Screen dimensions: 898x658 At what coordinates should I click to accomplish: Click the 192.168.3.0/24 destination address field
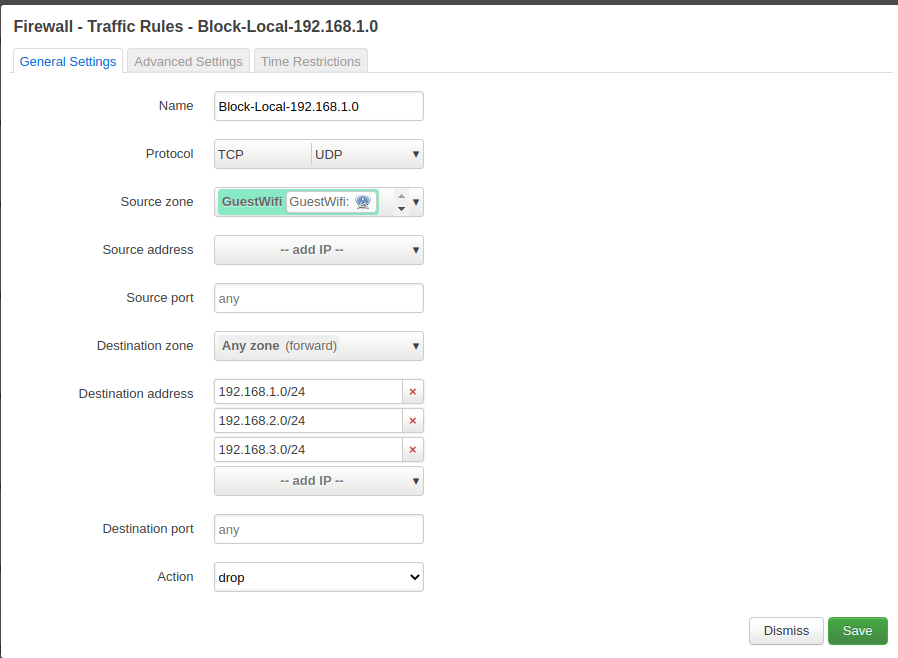[x=308, y=450]
